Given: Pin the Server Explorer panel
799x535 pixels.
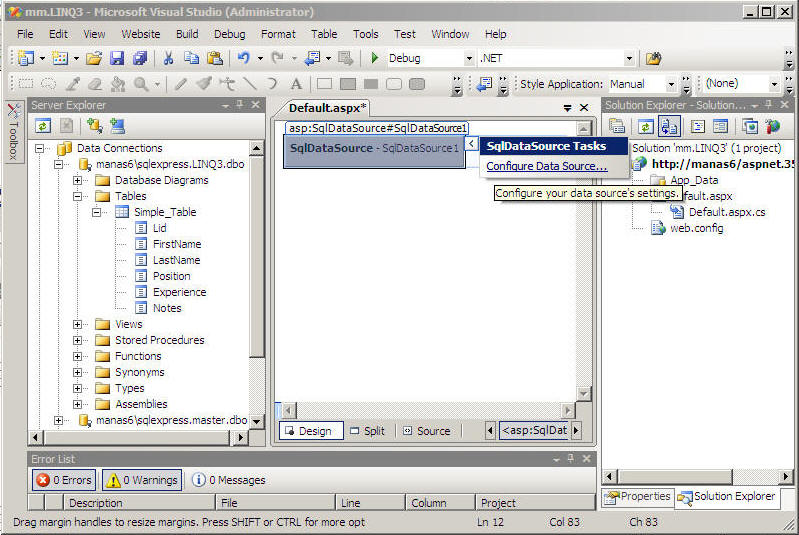Looking at the screenshot, I should pyautogui.click(x=240, y=104).
